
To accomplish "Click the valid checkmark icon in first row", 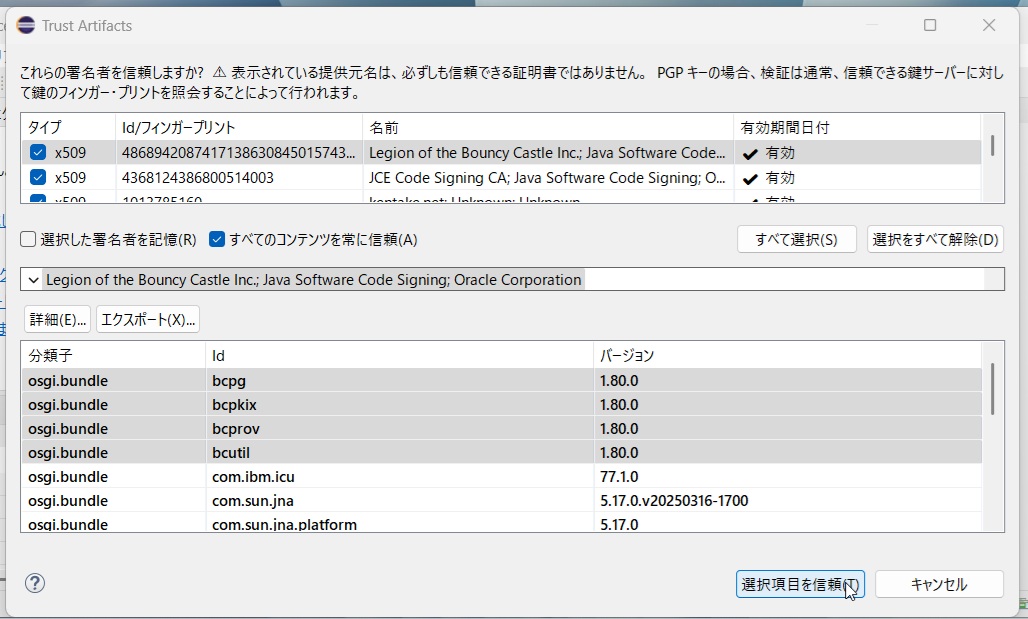I will click(x=750, y=154).
